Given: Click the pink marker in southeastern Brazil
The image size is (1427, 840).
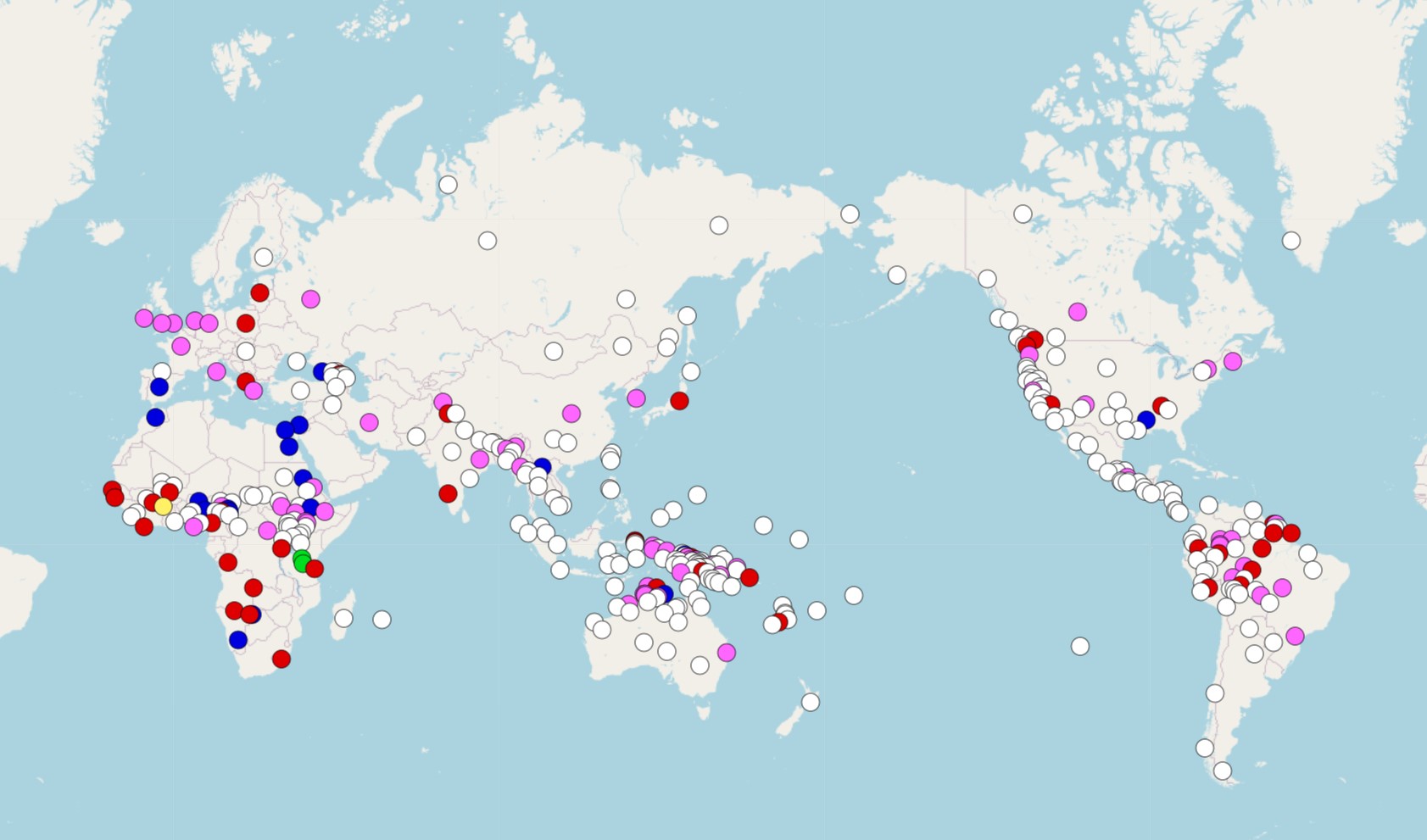Looking at the screenshot, I should pos(1295,636).
